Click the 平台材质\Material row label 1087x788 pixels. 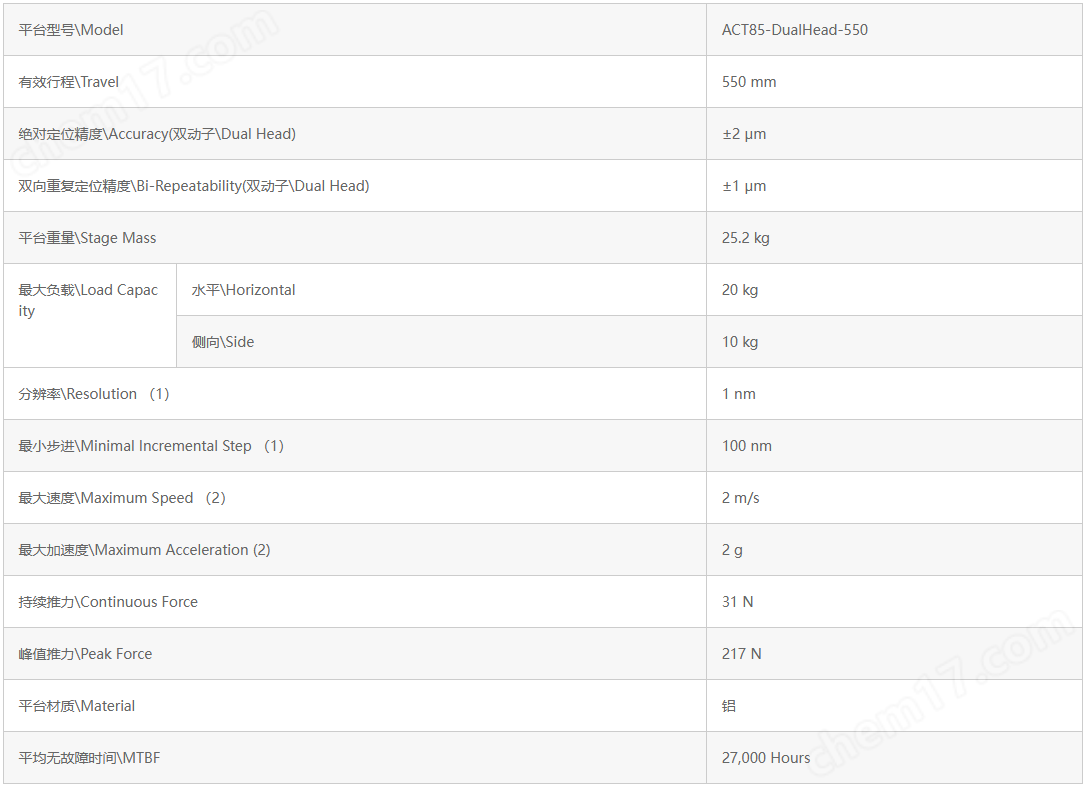point(355,706)
